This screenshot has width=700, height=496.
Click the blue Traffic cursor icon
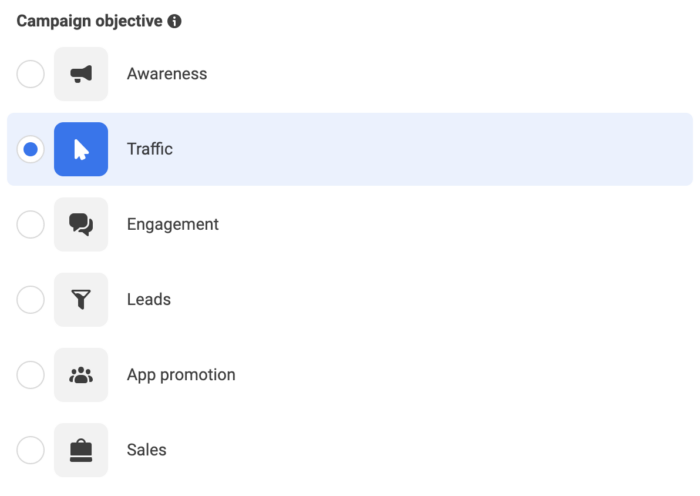[x=81, y=149]
